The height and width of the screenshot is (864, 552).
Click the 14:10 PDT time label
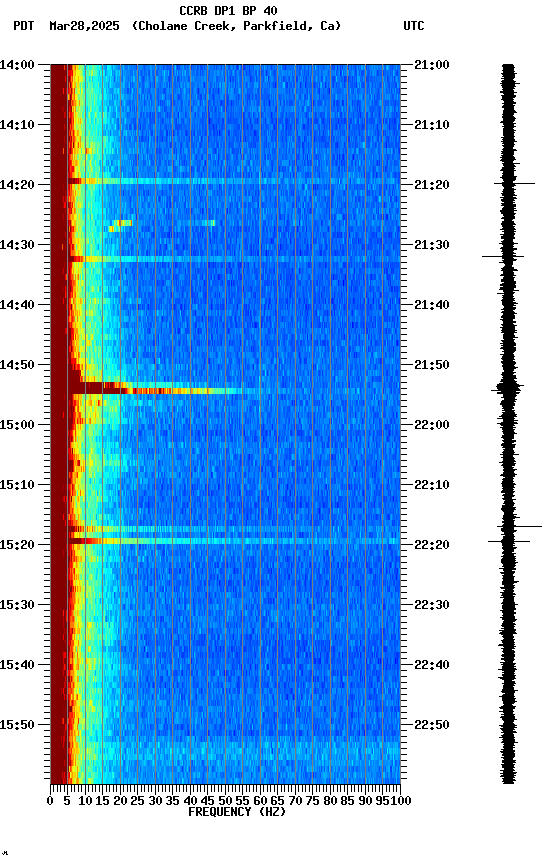pyautogui.click(x=17, y=125)
